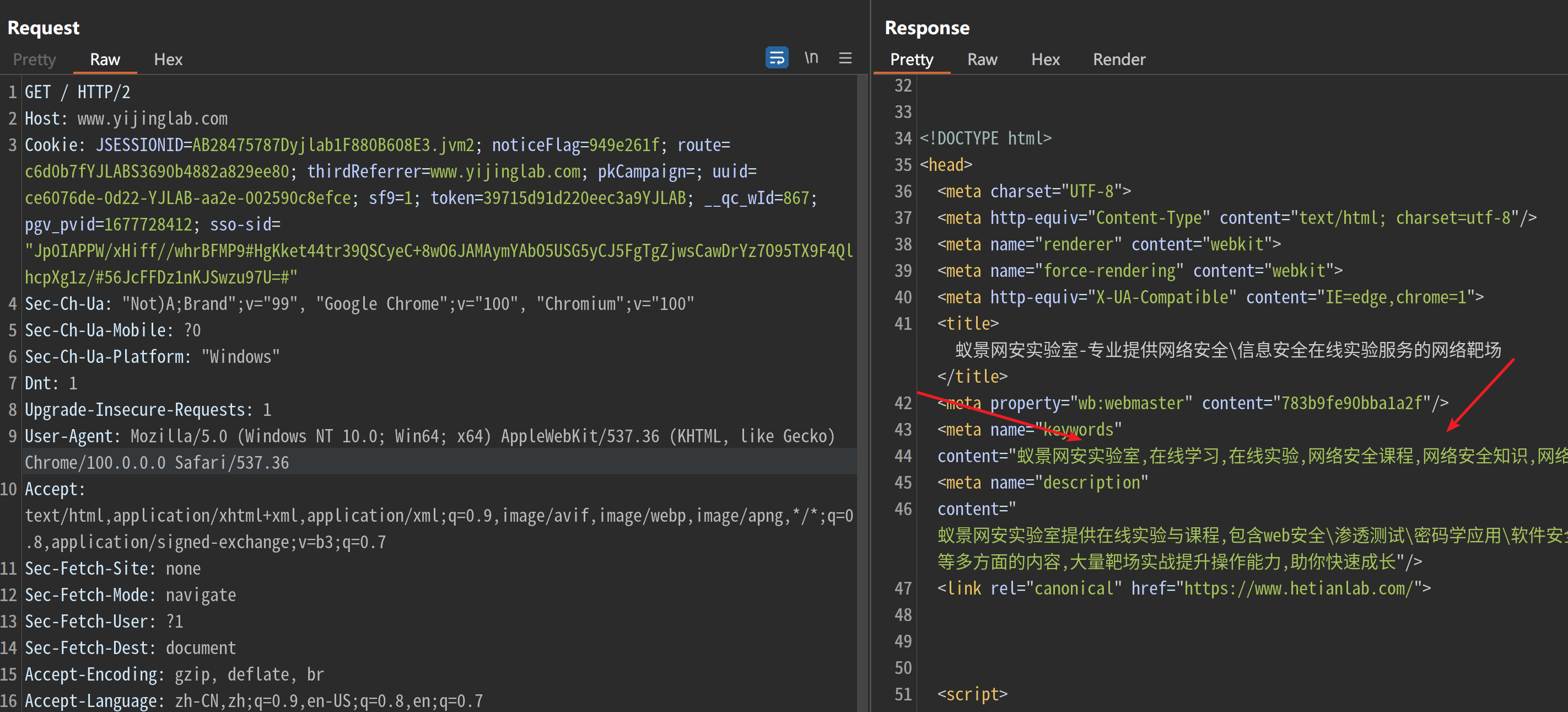Screen dimensions: 1568x712
Task: Click the Accept-Language zh-CN header line
Action: point(254,701)
